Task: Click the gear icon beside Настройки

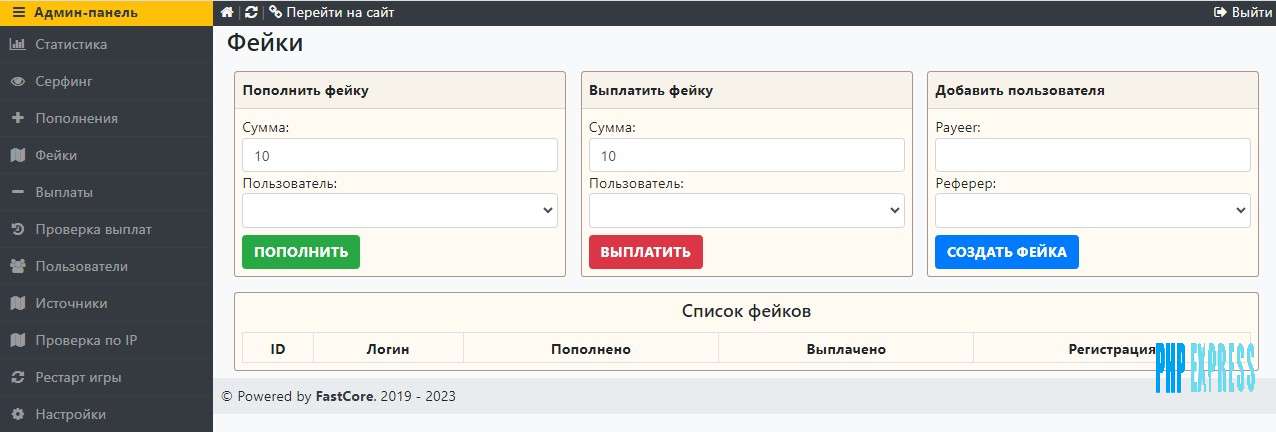Action: tap(17, 414)
